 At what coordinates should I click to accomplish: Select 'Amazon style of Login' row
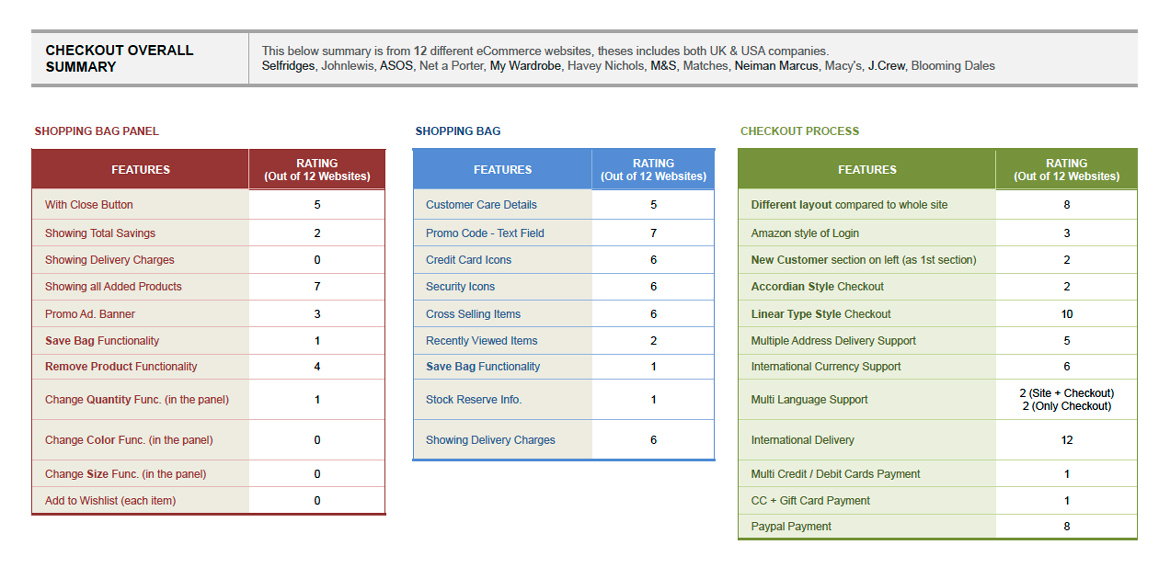[937, 233]
